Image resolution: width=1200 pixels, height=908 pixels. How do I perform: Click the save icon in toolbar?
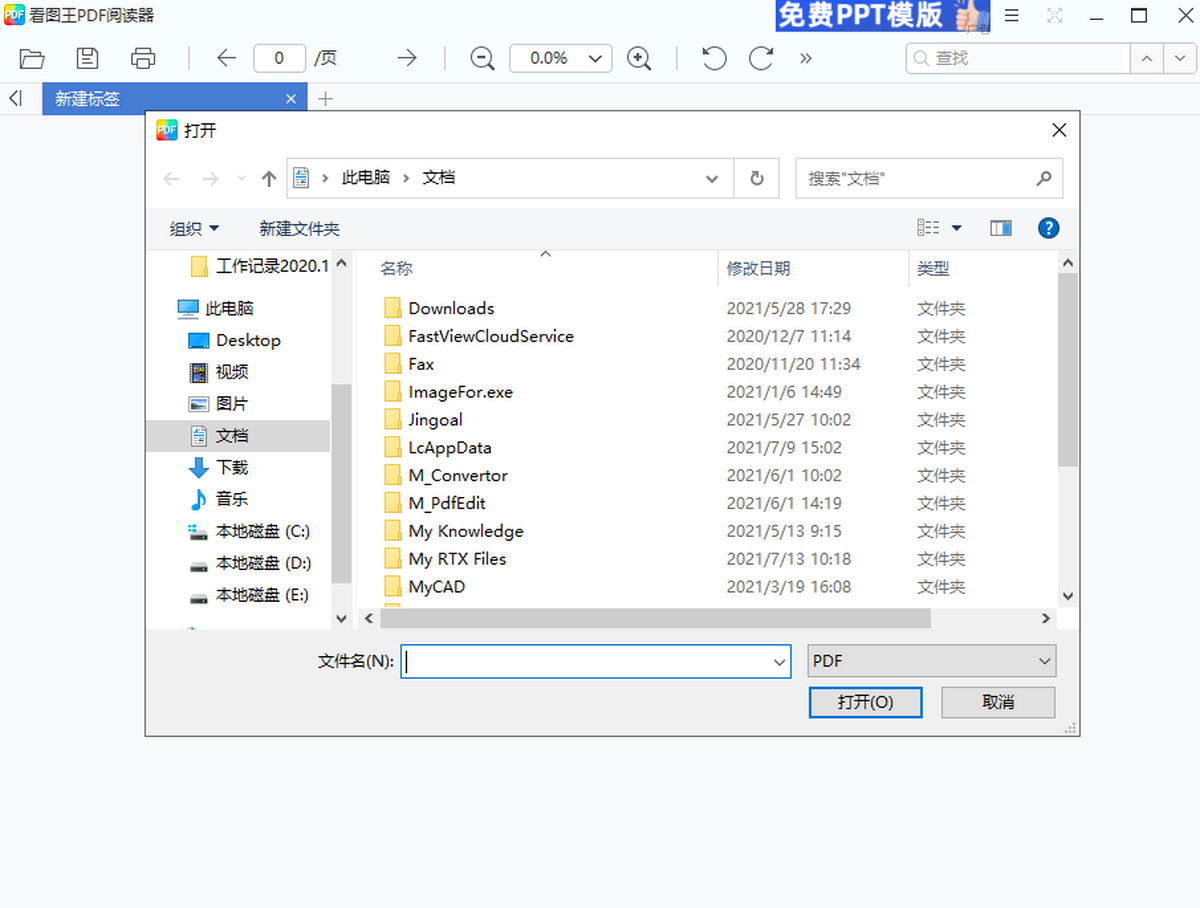pos(88,58)
